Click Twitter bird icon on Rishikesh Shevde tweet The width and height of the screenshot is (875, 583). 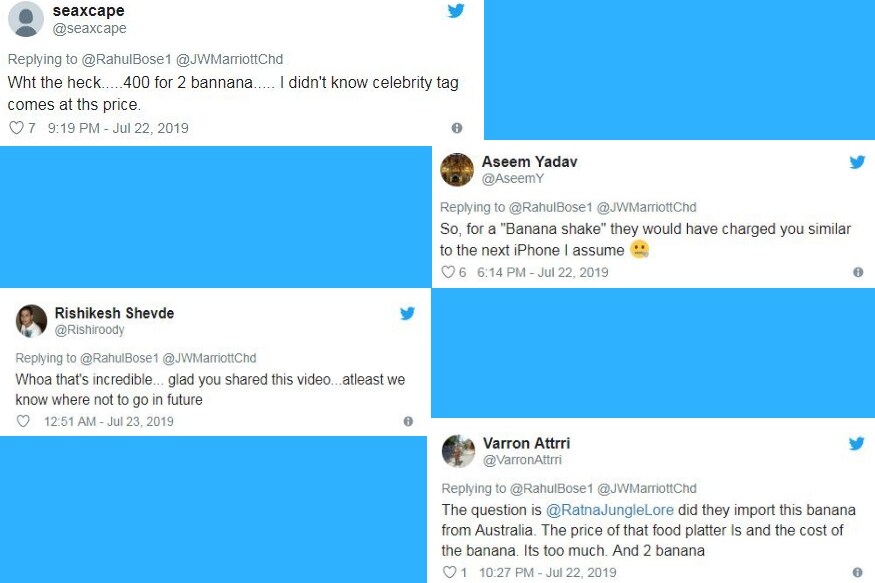click(x=407, y=313)
